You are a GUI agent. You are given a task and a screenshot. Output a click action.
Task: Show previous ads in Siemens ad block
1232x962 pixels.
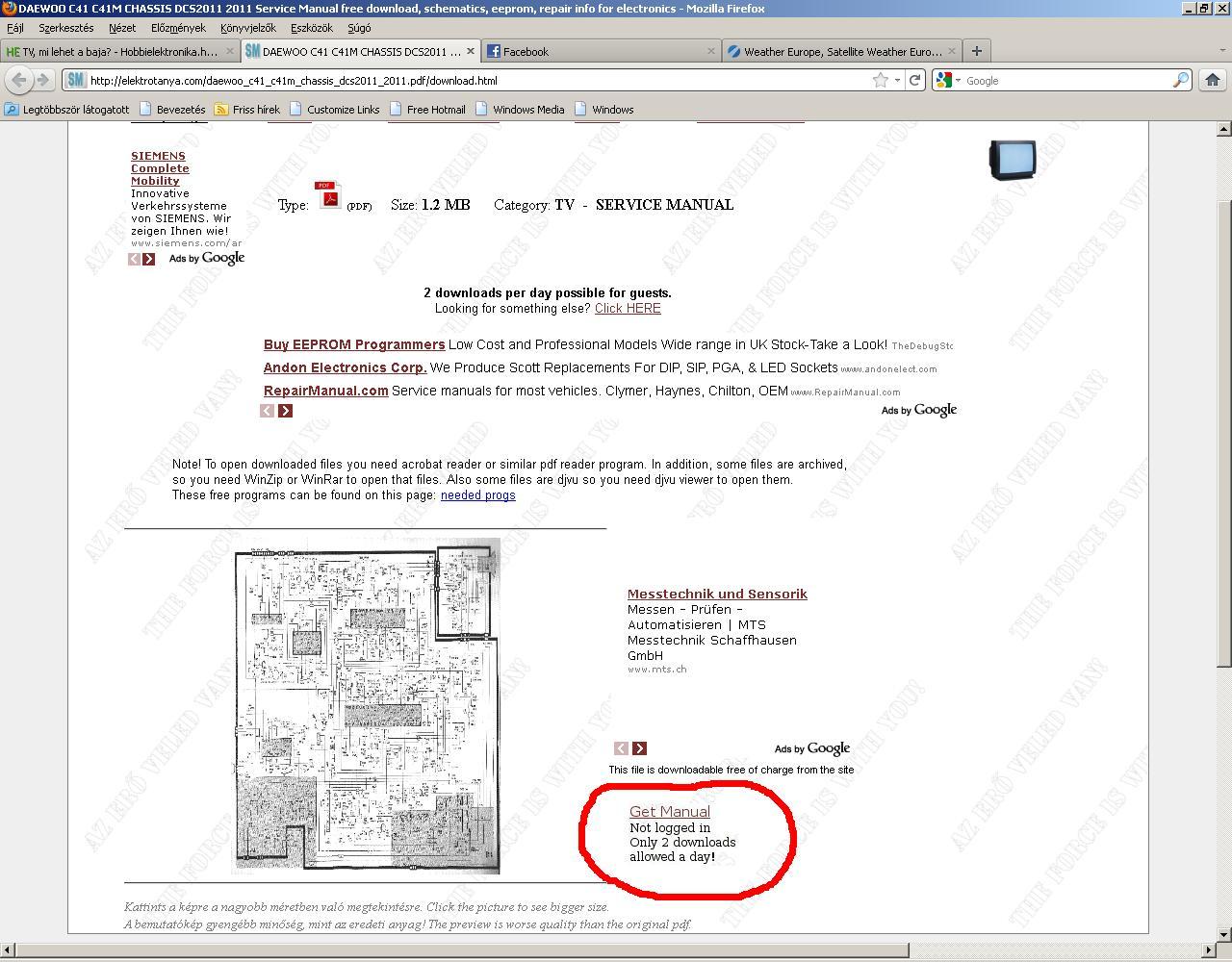pyautogui.click(x=135, y=259)
